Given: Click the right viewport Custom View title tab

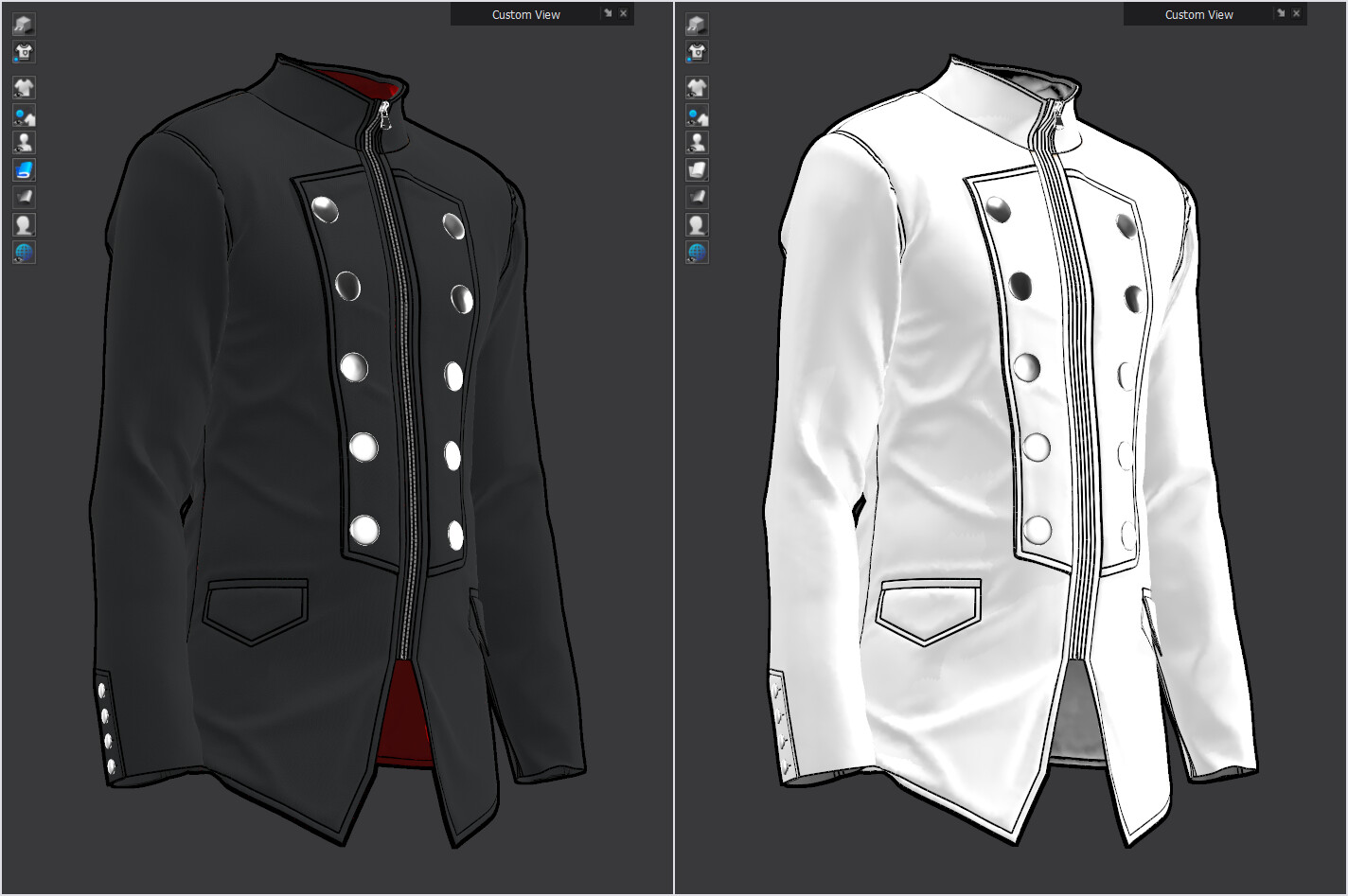Looking at the screenshot, I should point(1198,13).
